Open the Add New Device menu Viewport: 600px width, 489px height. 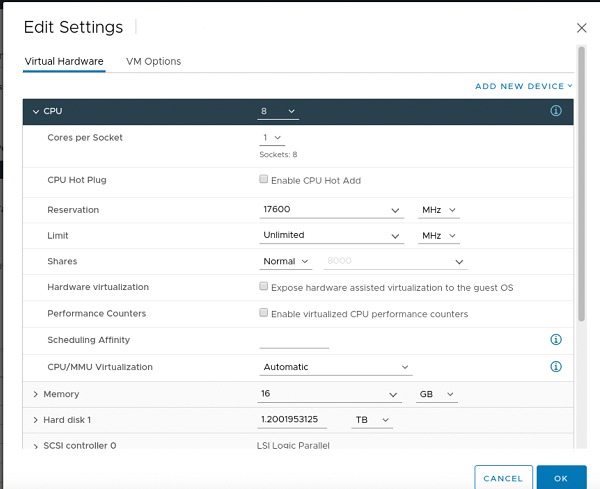(523, 86)
